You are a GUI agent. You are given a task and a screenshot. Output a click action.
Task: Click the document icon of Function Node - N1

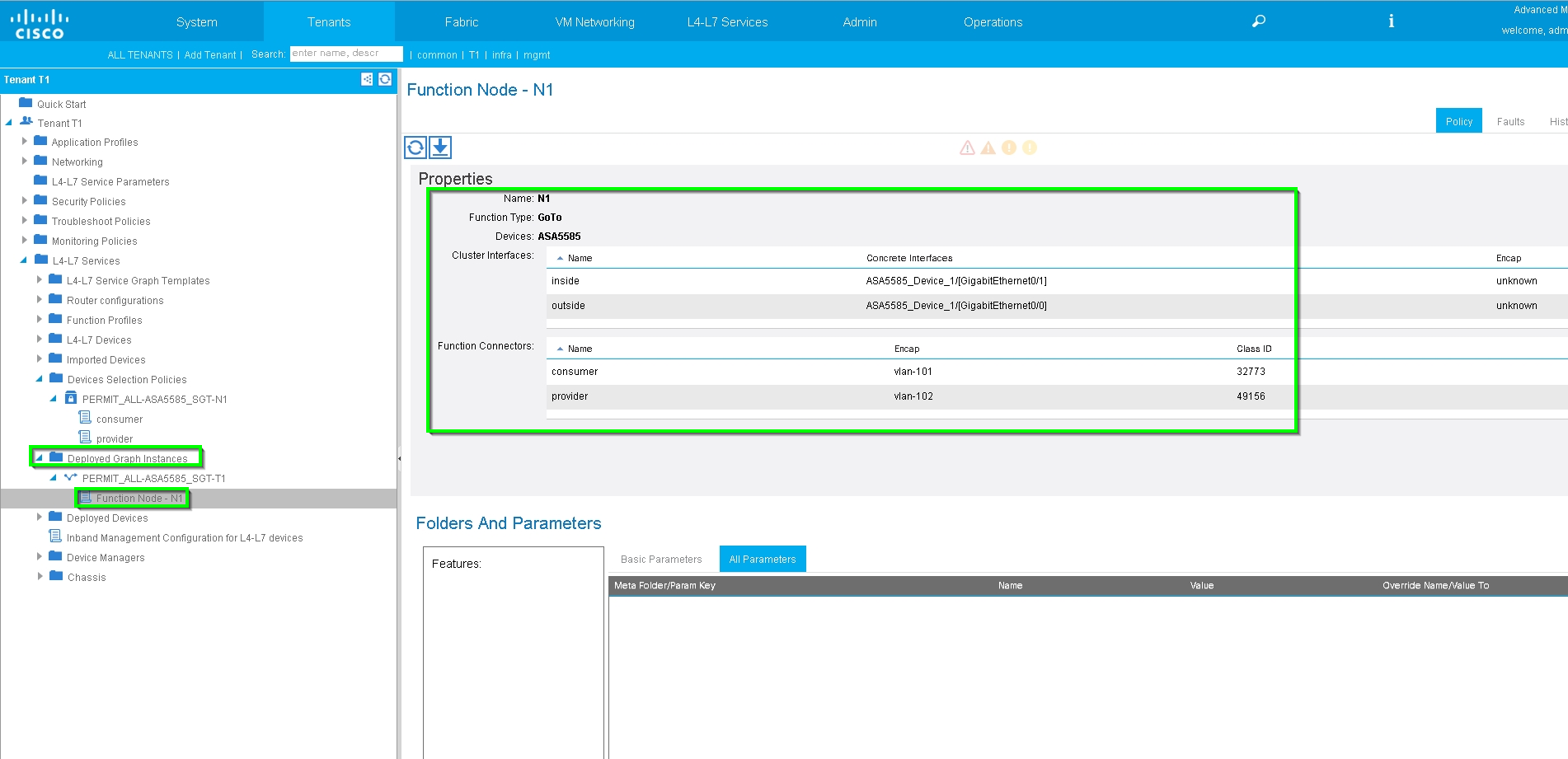coord(85,498)
